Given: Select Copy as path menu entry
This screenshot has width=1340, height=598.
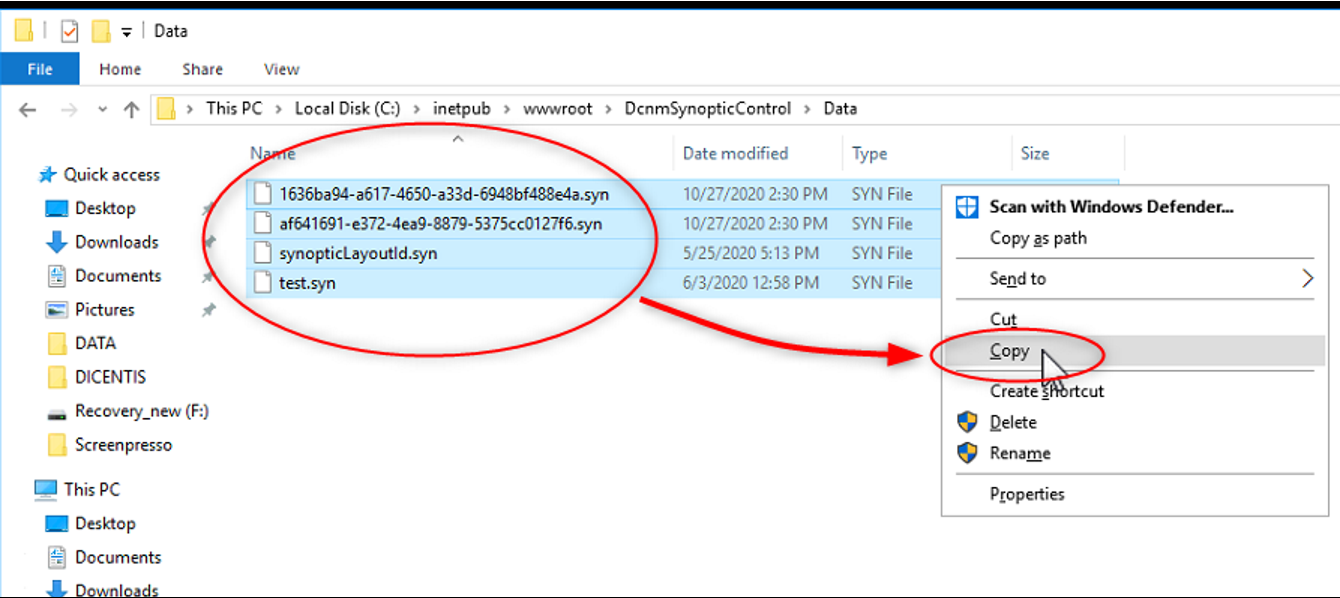Looking at the screenshot, I should point(1037,238).
